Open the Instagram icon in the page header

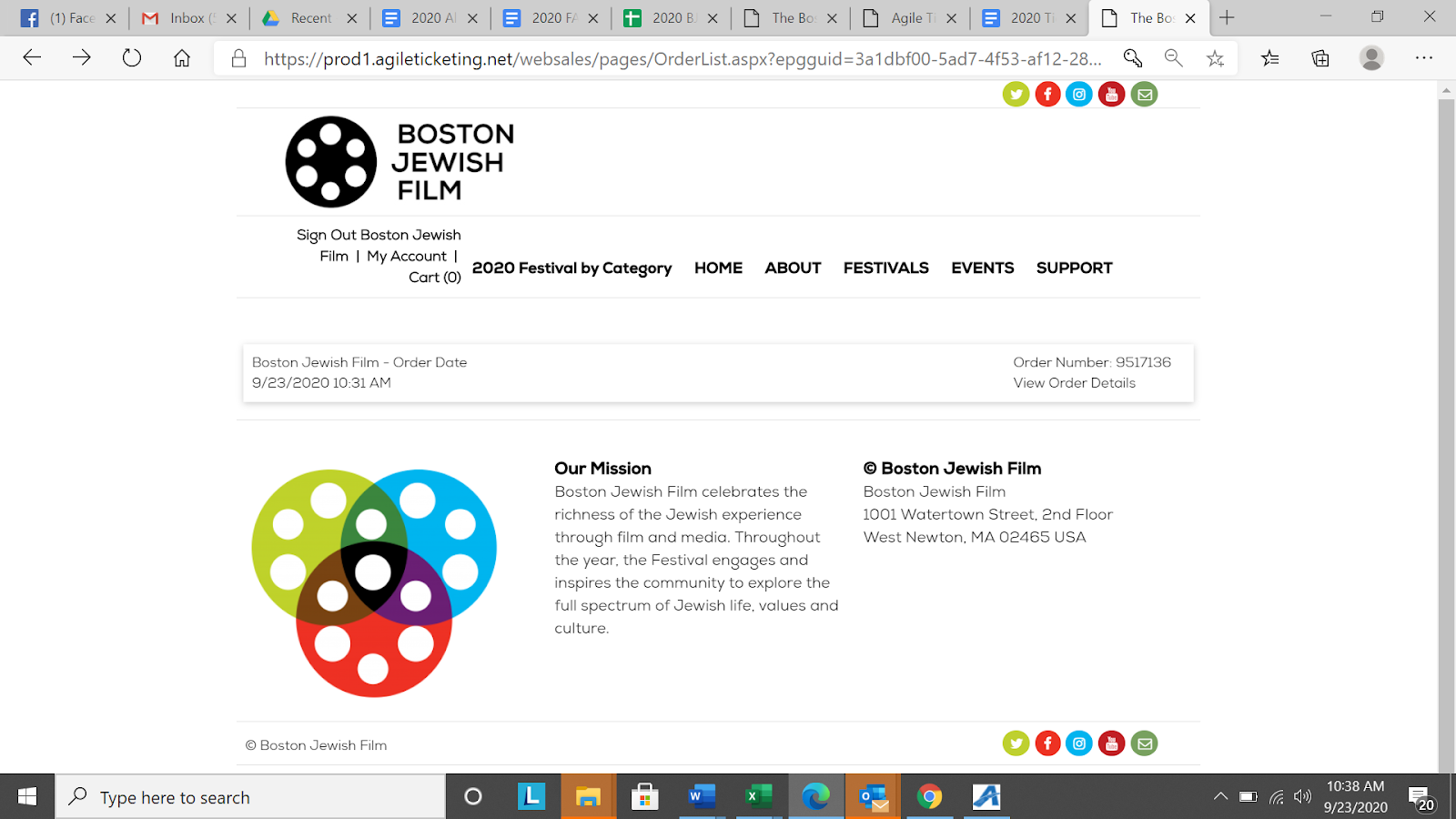coord(1079,94)
